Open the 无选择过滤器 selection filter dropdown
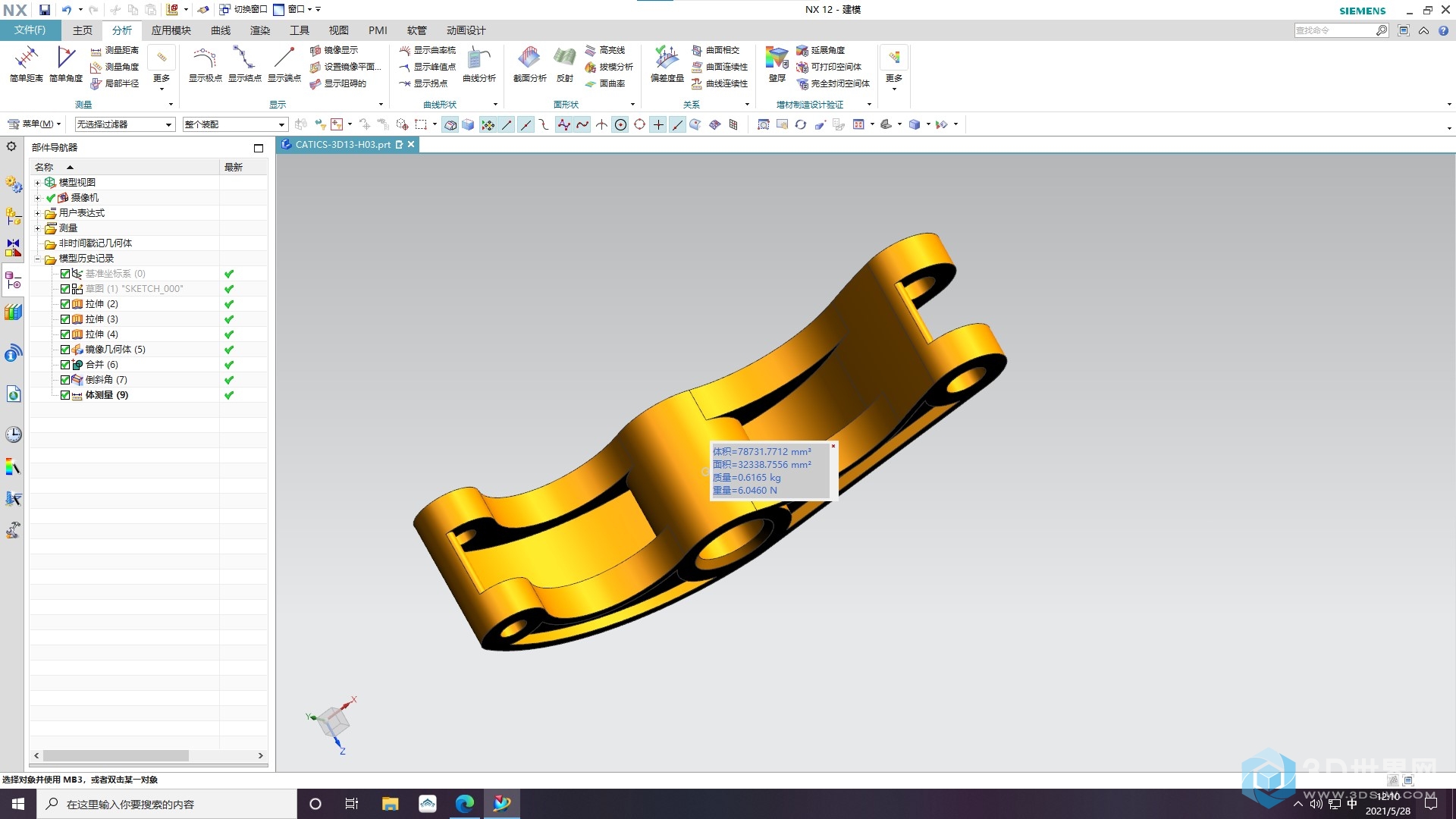This screenshot has height=819, width=1456. pos(125,124)
